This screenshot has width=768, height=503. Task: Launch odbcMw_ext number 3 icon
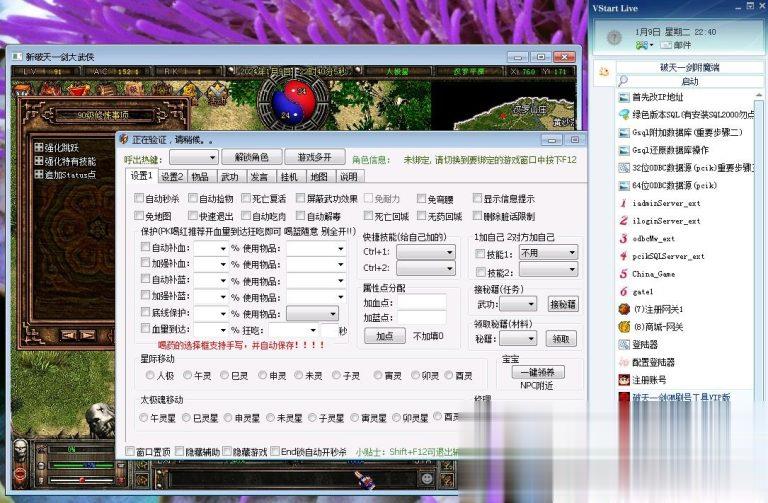[624, 238]
